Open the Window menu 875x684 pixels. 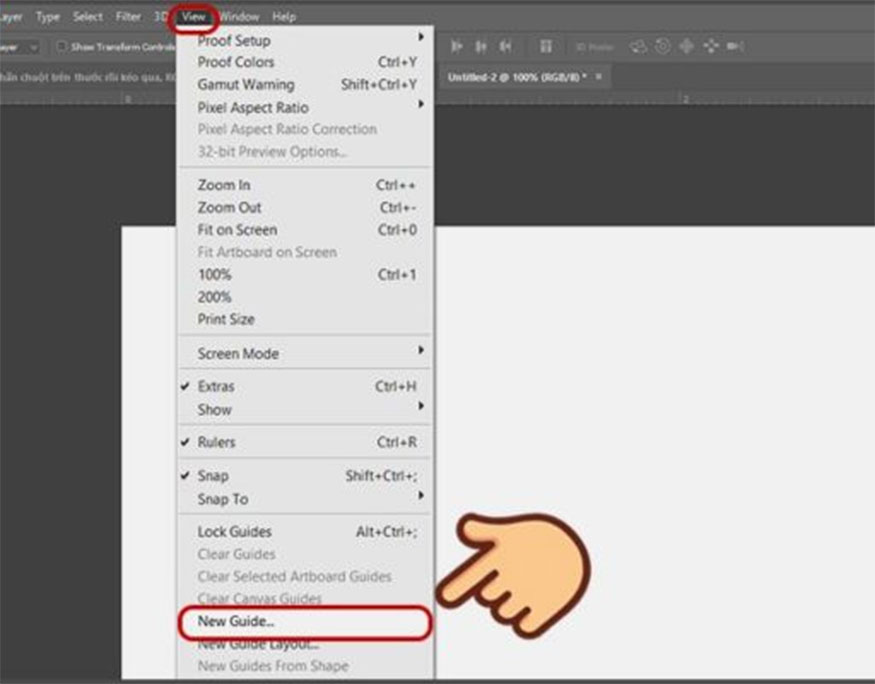pyautogui.click(x=239, y=16)
